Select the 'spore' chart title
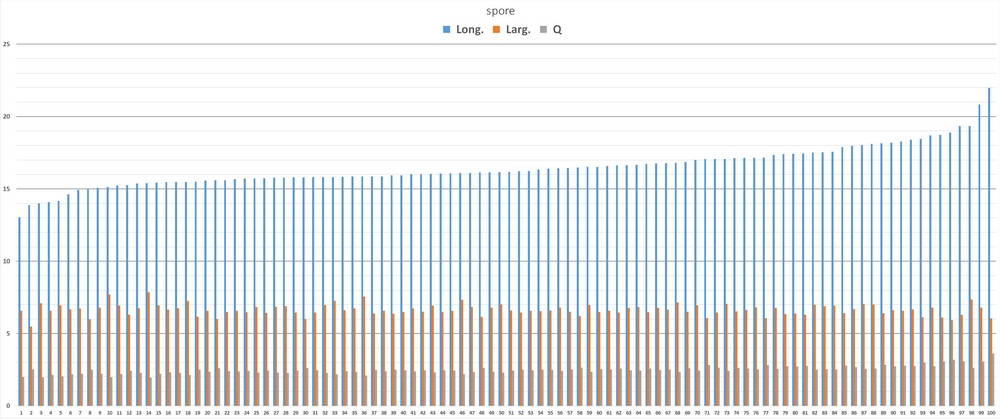1000x419 pixels. click(x=500, y=11)
